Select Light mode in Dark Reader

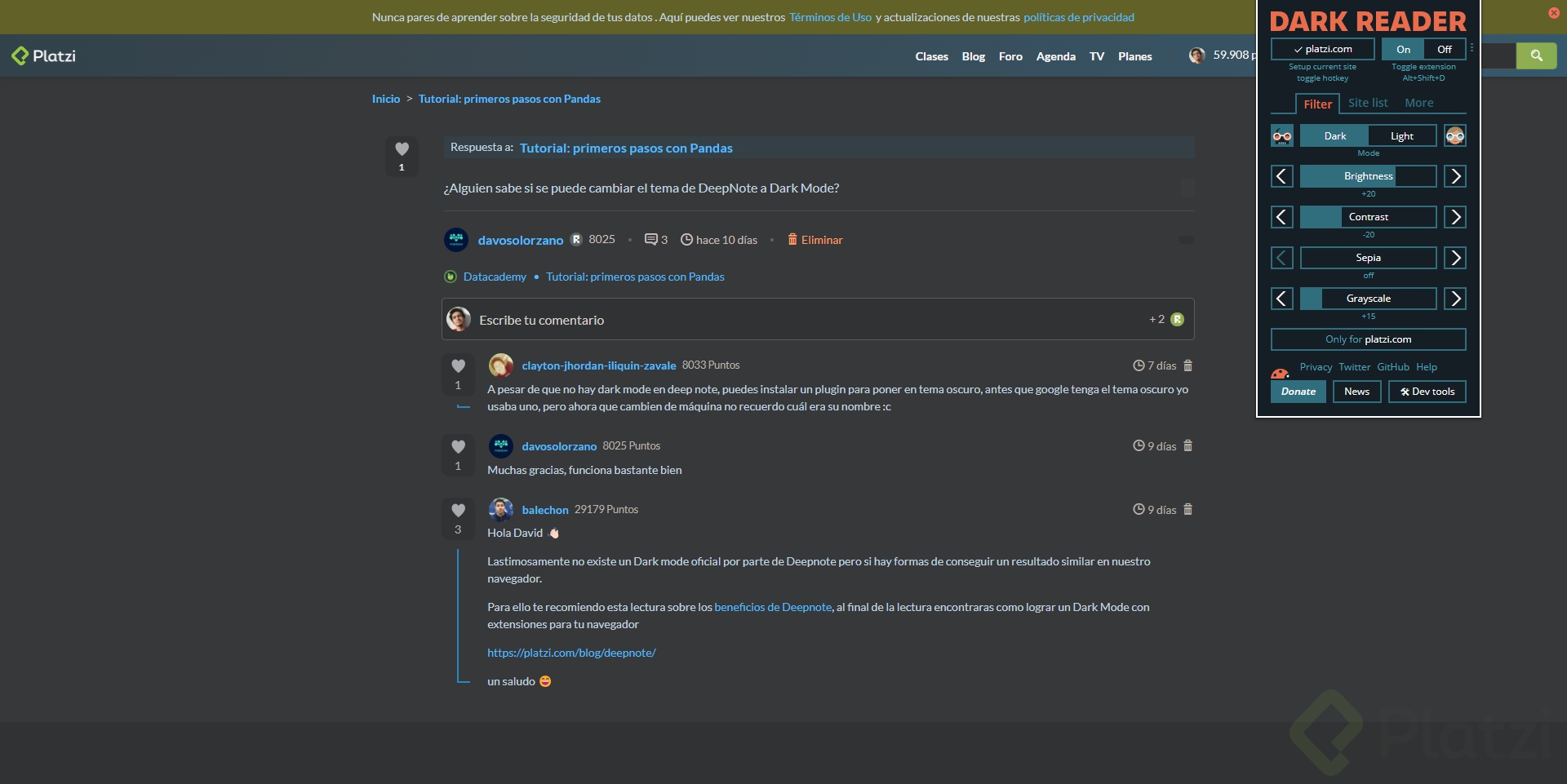(x=1402, y=135)
